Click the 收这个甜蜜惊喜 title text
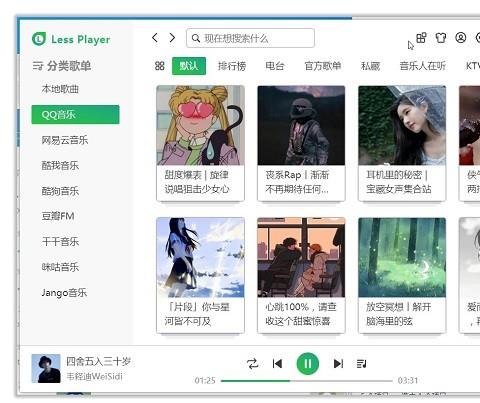The width and height of the screenshot is (480, 403). (x=297, y=321)
